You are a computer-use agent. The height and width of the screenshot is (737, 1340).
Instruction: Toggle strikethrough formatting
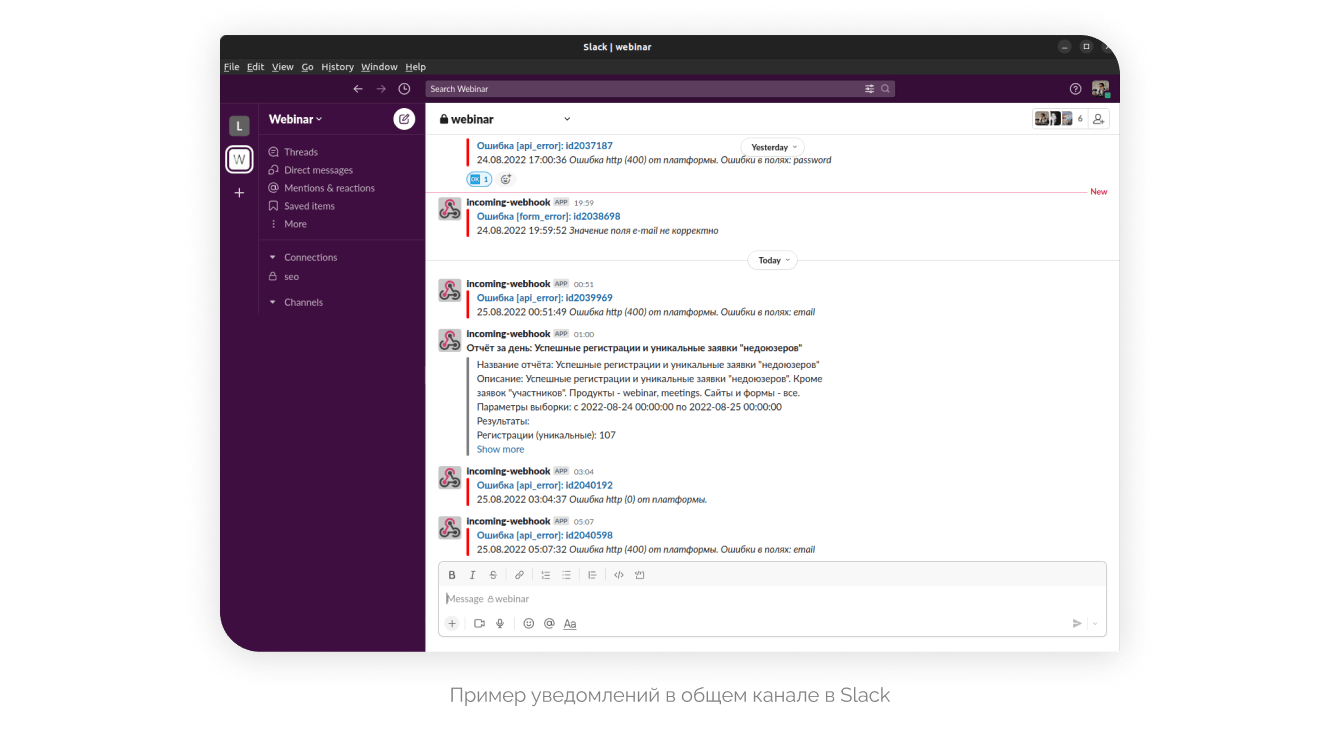click(493, 575)
